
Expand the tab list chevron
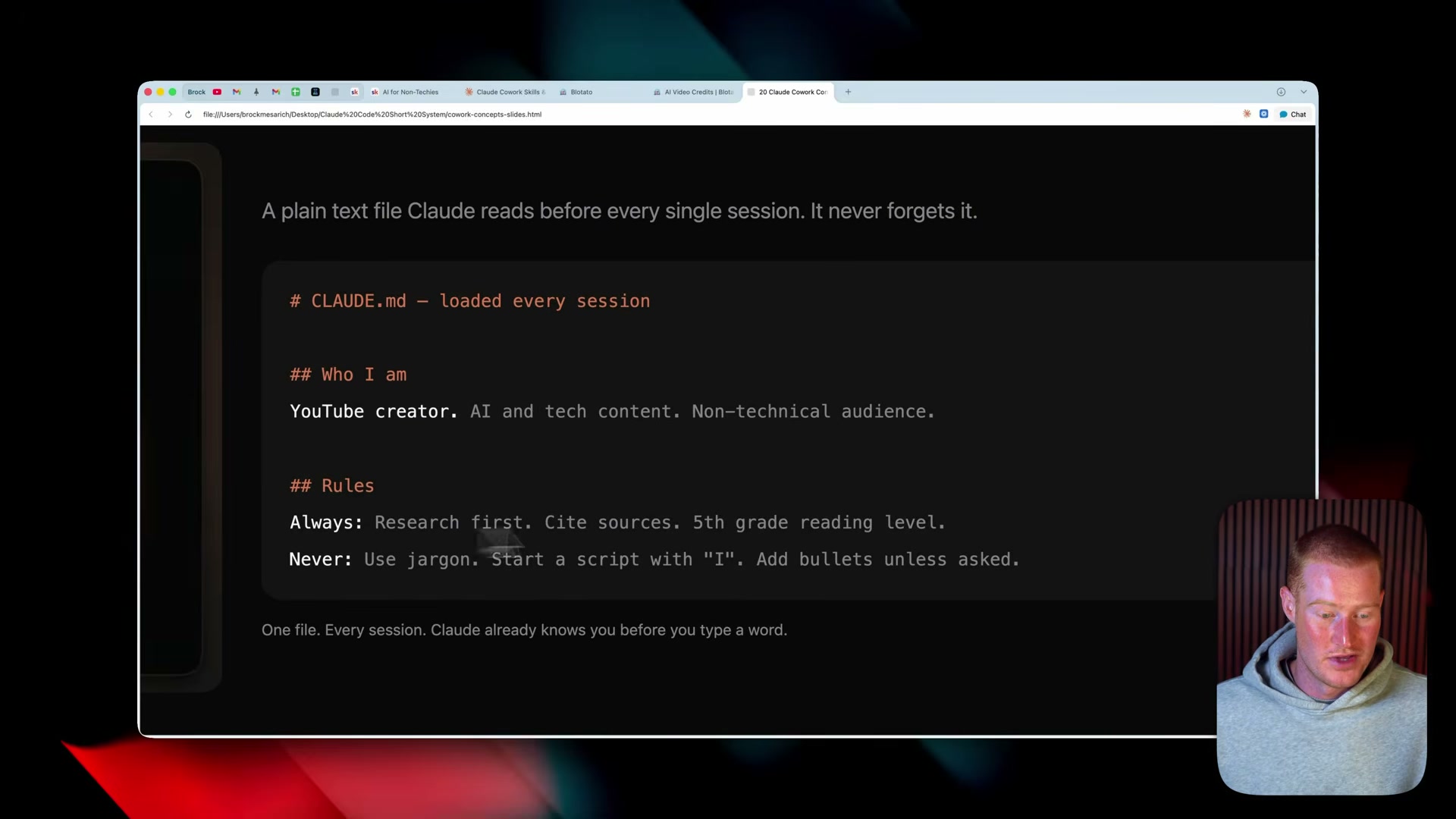(x=1304, y=92)
